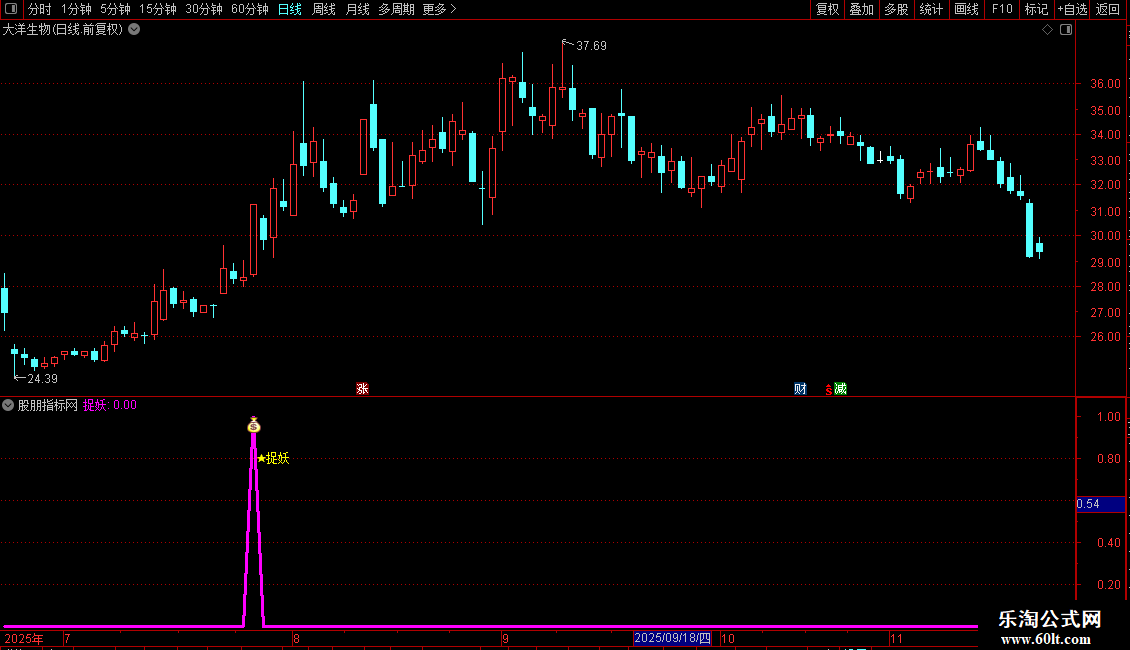Open 多周期 multi-period view
The width and height of the screenshot is (1130, 650).
396,9
